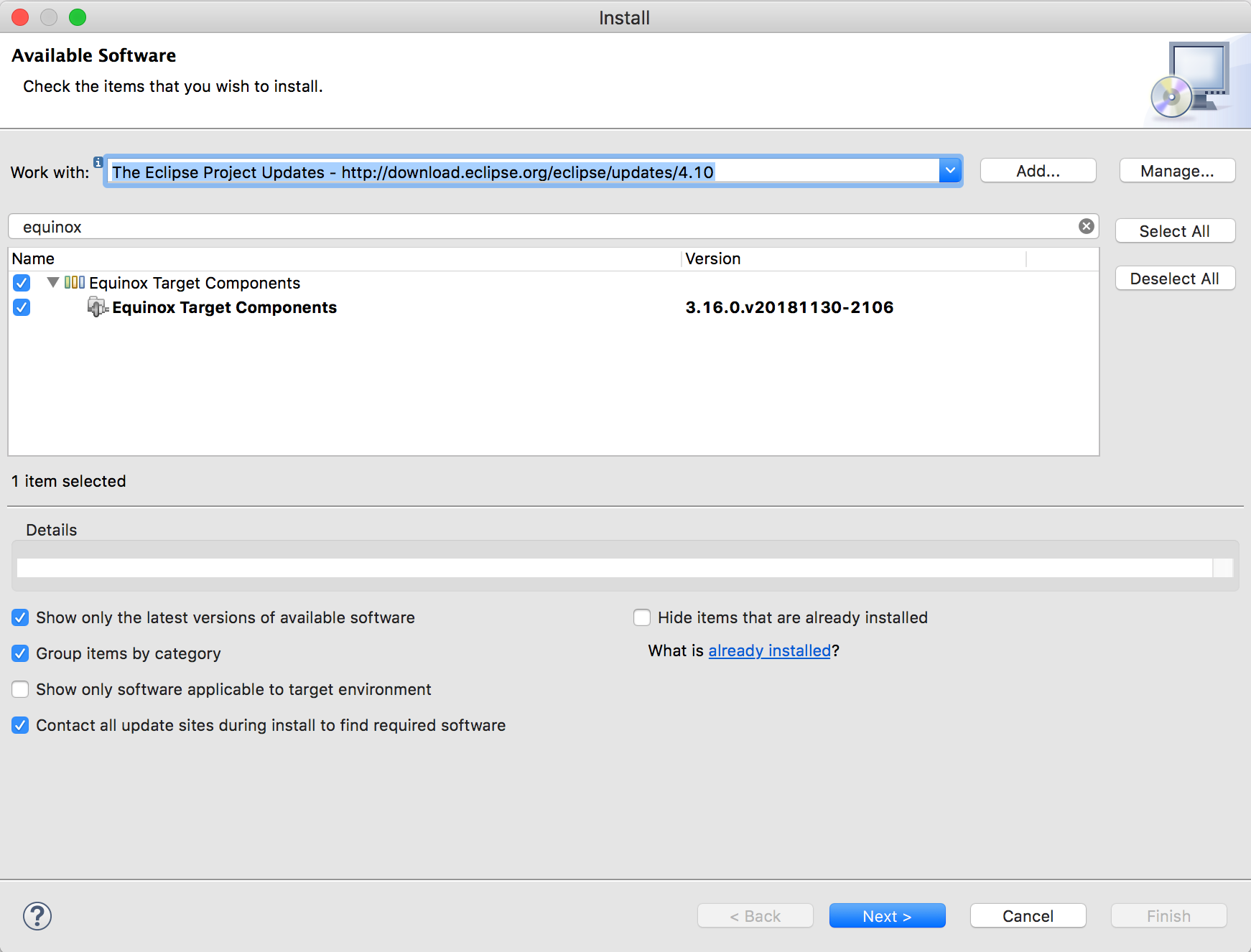The width and height of the screenshot is (1251, 952).
Task: Click the Cancel button
Action: click(1028, 916)
